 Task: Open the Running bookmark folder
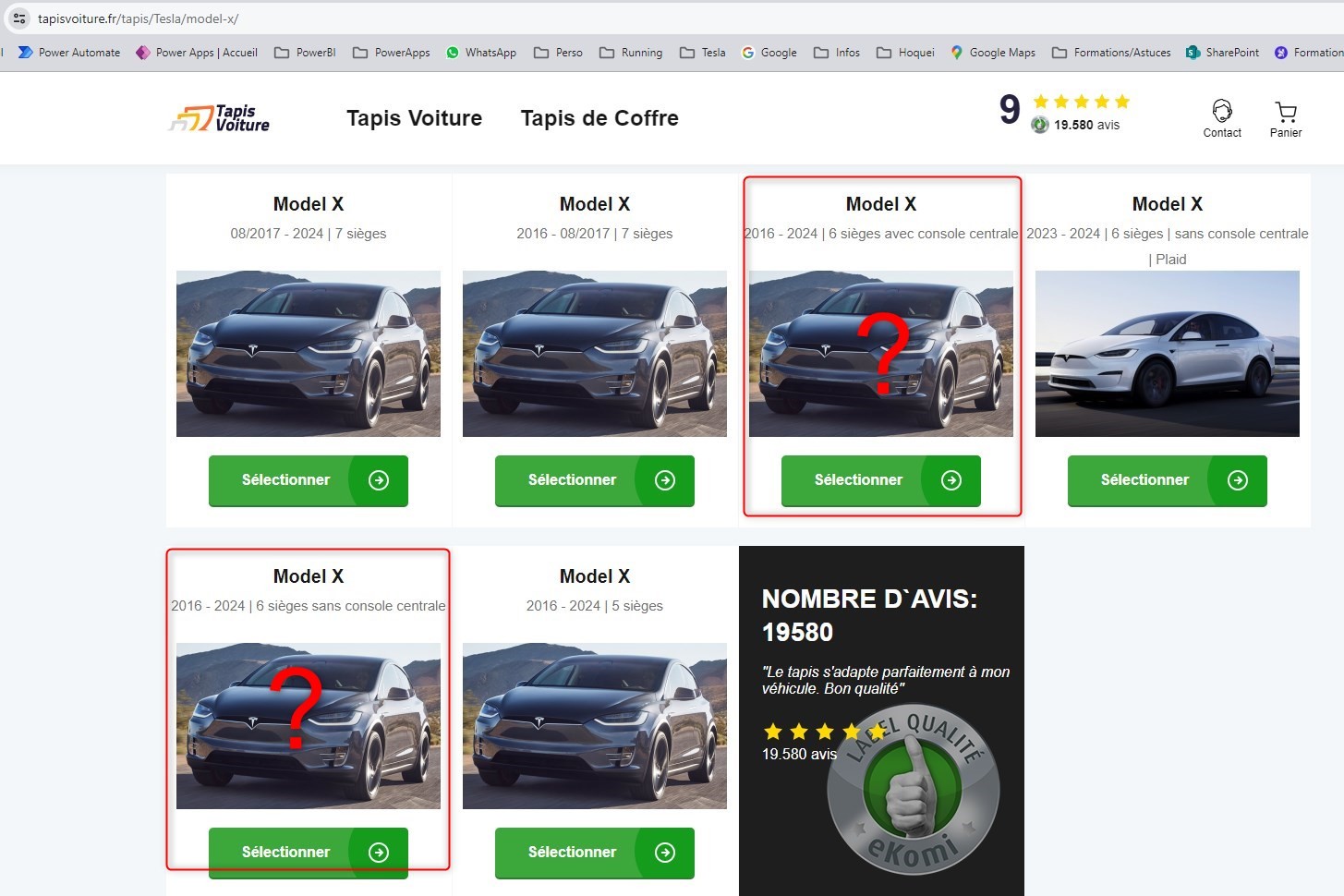click(x=631, y=53)
